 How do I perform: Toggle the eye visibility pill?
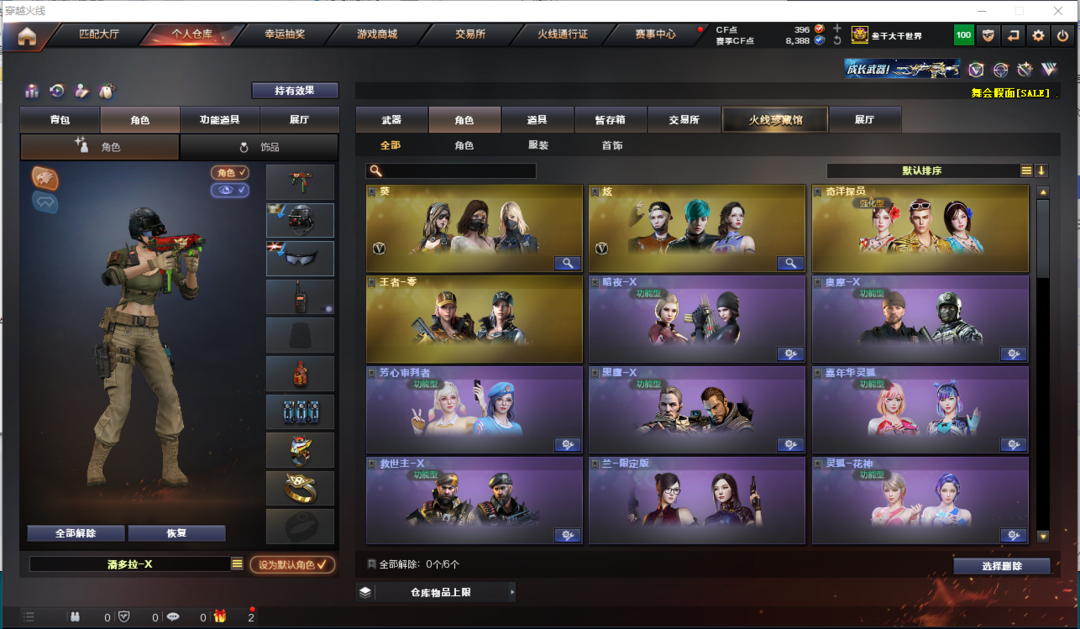tap(230, 190)
